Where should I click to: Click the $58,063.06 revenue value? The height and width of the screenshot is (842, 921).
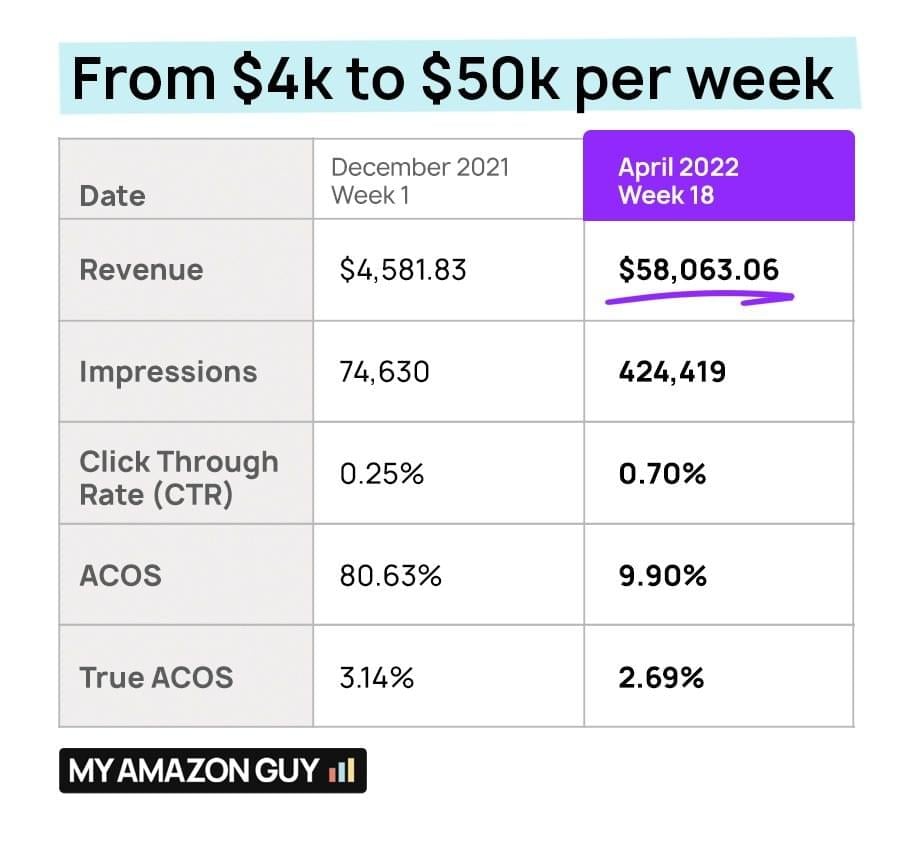coord(698,270)
